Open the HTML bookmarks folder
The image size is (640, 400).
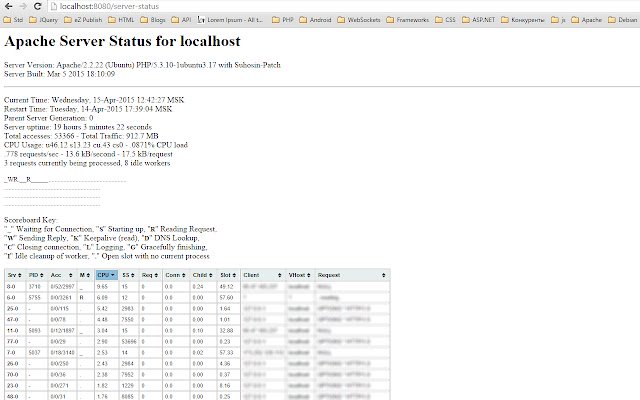pyautogui.click(x=121, y=20)
